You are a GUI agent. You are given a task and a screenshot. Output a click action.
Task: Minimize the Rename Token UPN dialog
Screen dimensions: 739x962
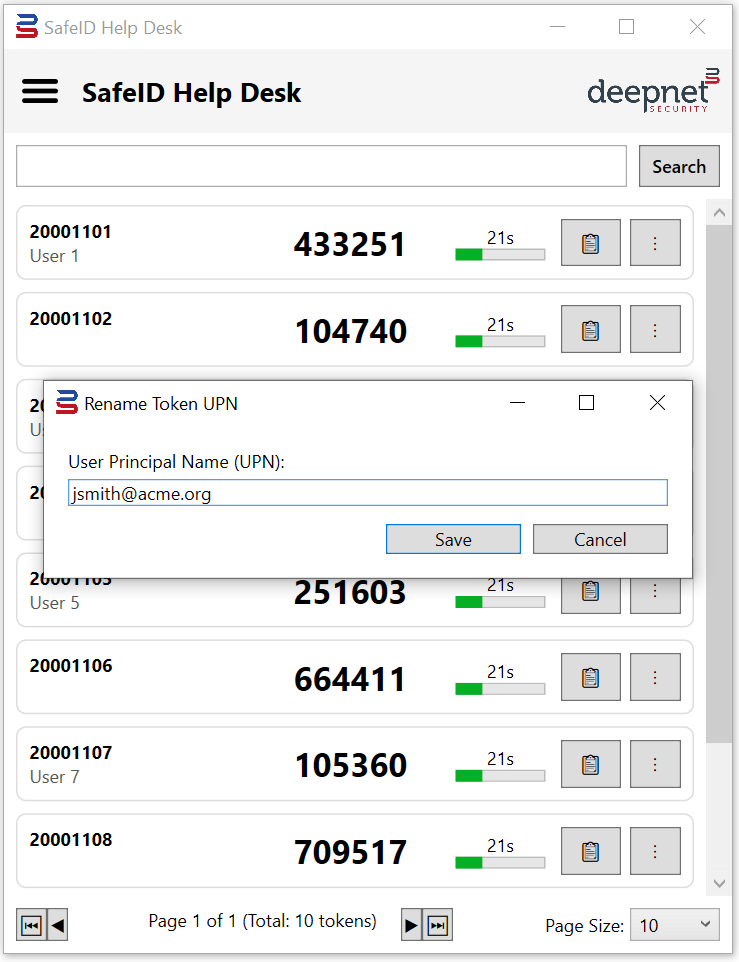click(x=518, y=403)
